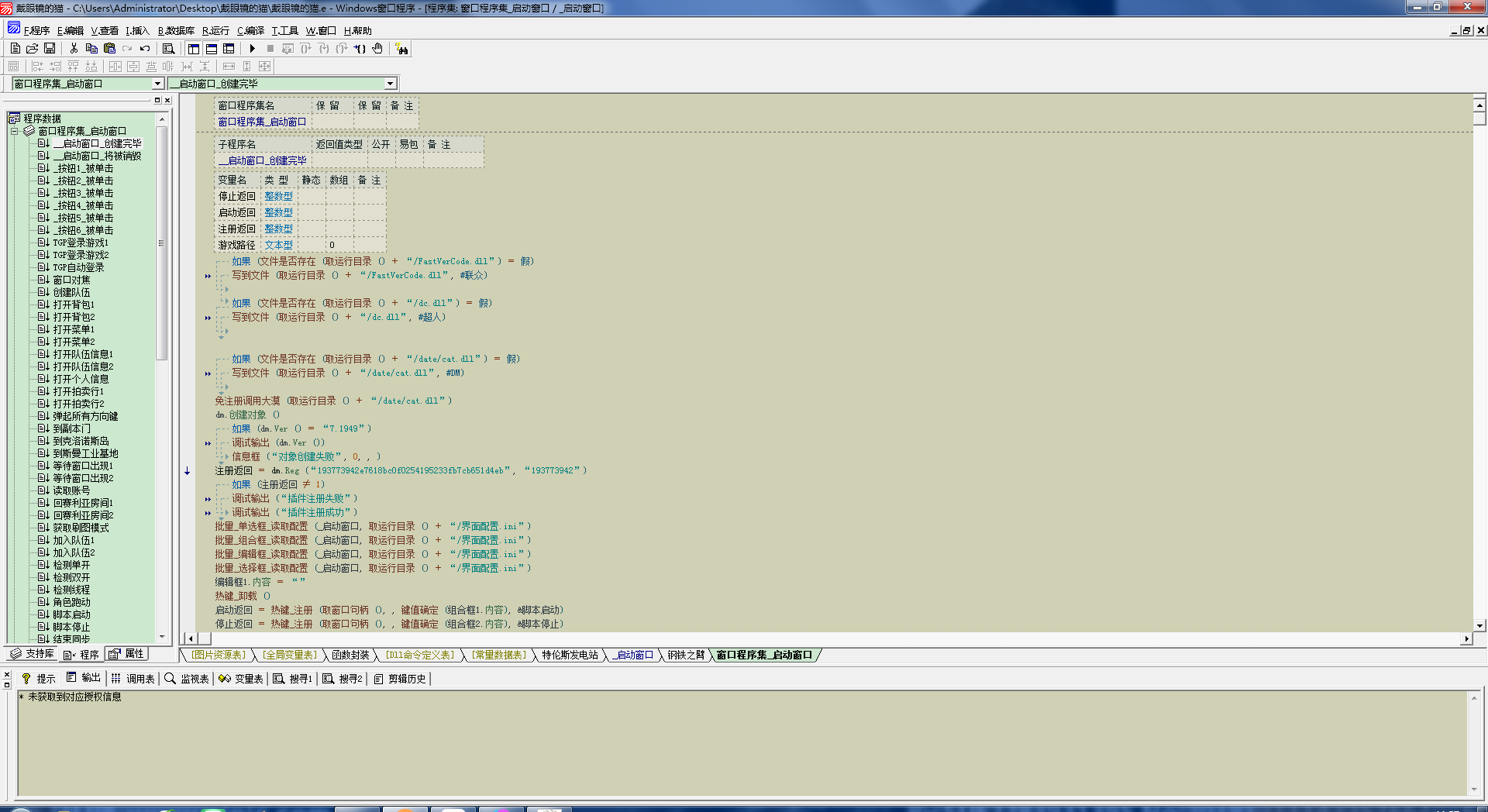
Task: Stop execution with the square Stop icon
Action: pyautogui.click(x=270, y=48)
